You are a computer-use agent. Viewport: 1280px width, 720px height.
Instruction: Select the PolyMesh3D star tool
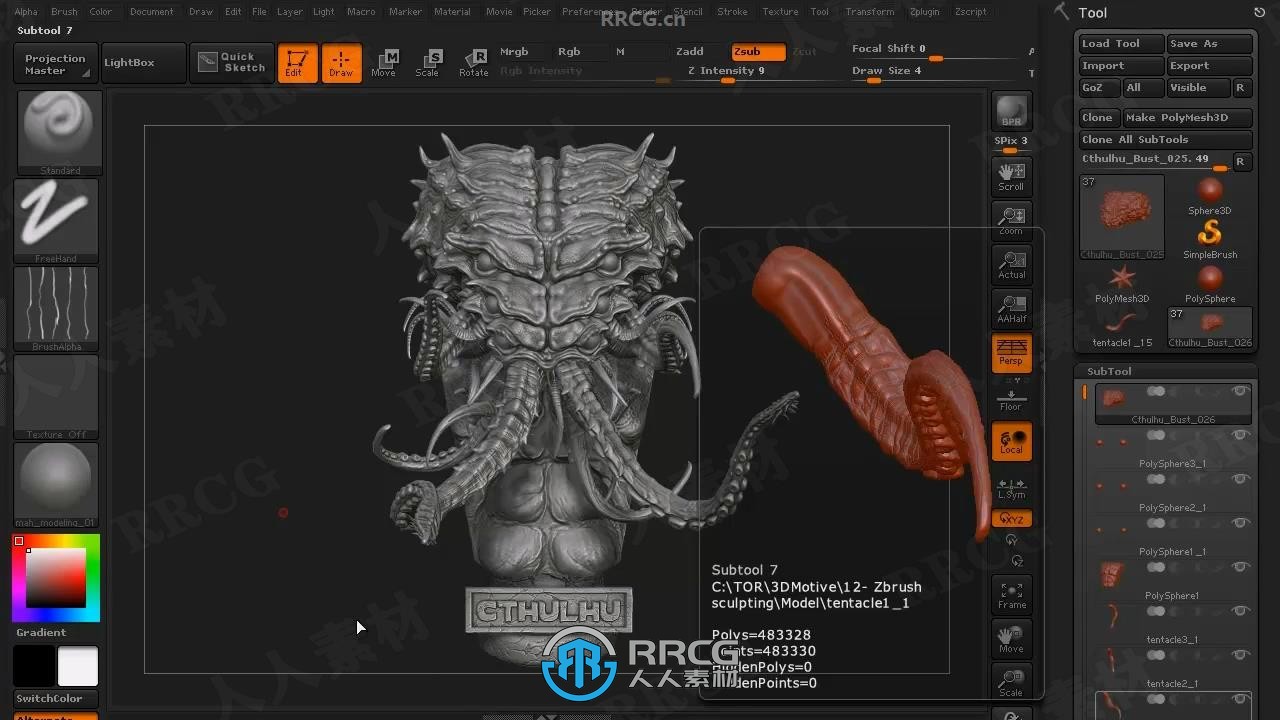pos(1122,284)
